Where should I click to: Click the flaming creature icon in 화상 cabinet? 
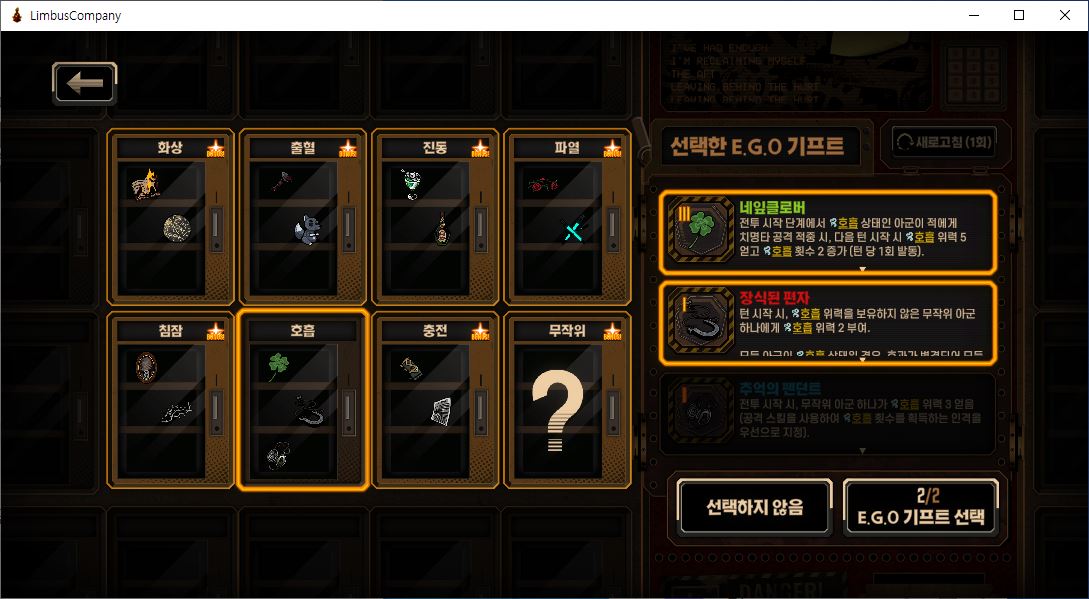tap(146, 185)
